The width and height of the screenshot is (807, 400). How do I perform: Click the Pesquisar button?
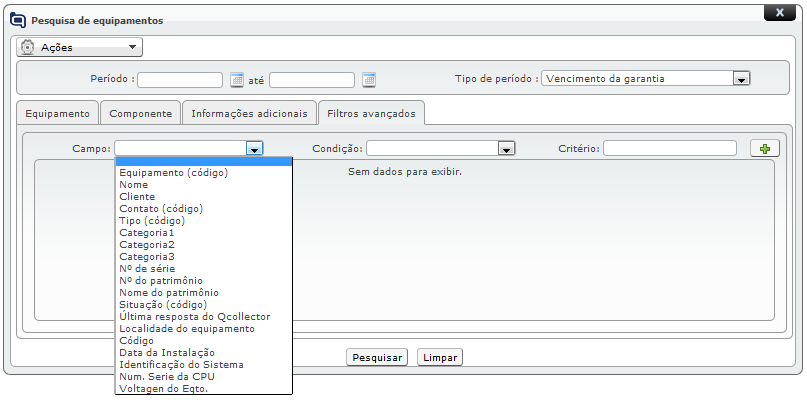[x=377, y=357]
